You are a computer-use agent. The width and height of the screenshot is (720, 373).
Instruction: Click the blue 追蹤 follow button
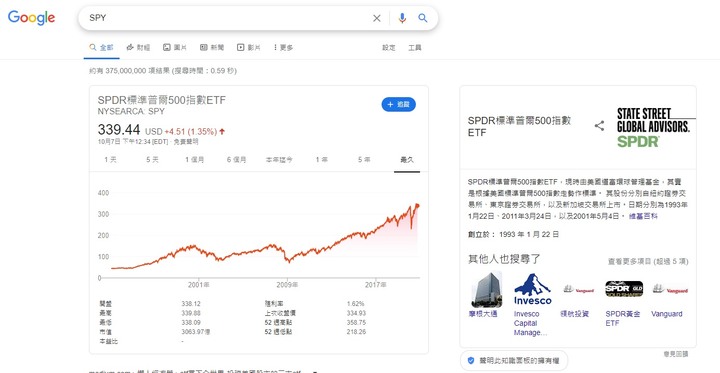[399, 105]
